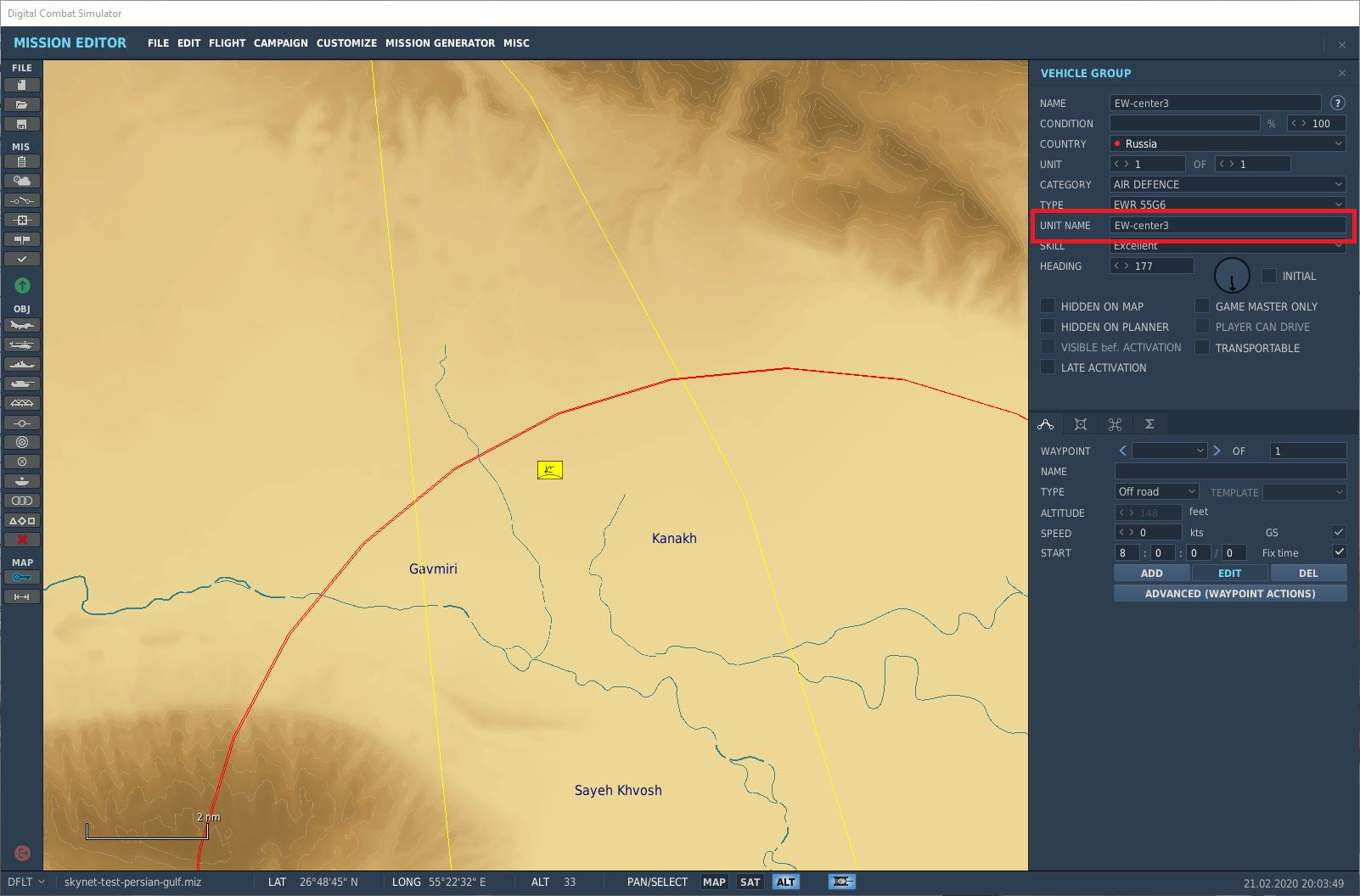1360x896 pixels.
Task: Create a new mission file
Action: pyautogui.click(x=22, y=85)
